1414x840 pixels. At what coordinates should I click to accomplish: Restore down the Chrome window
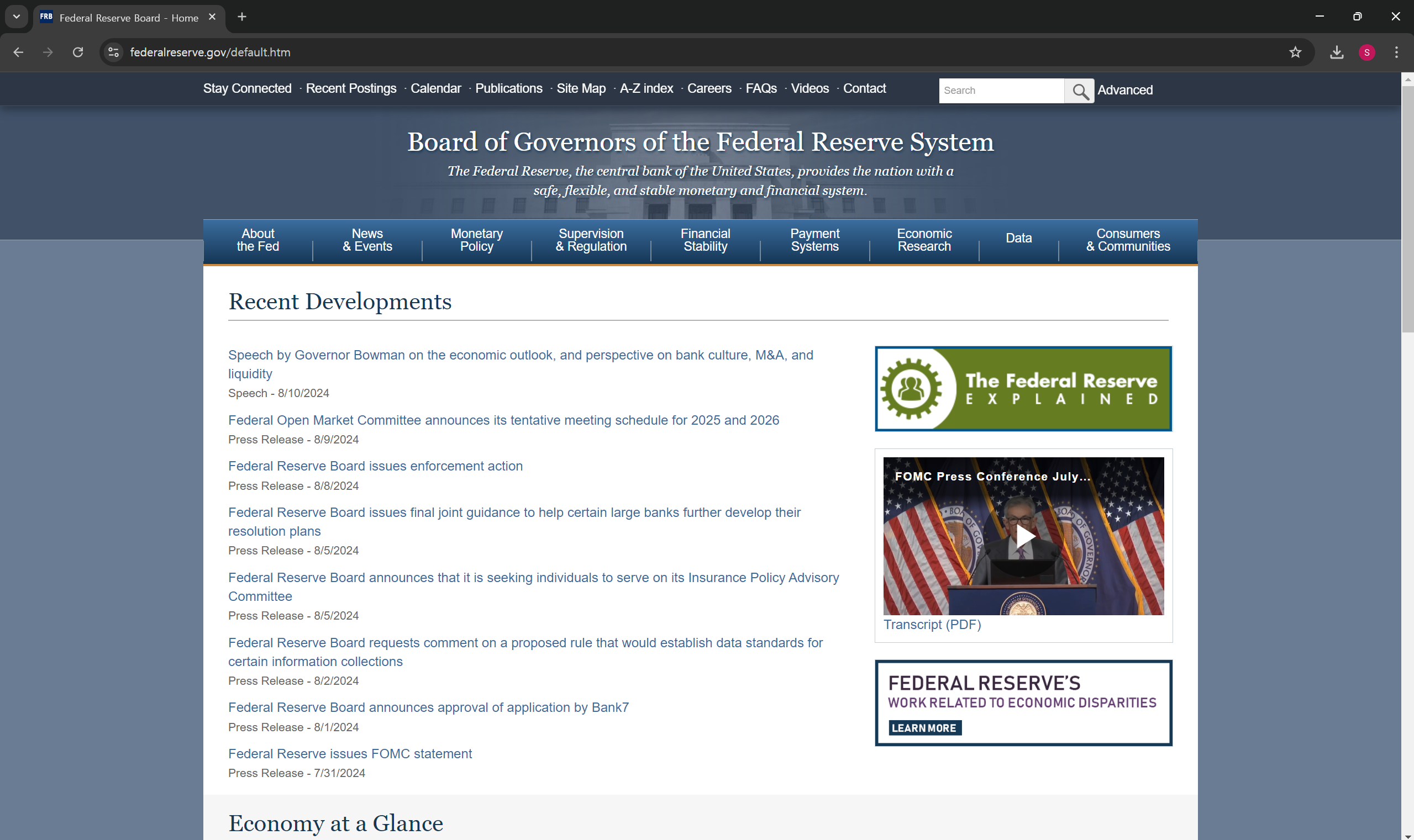click(1358, 17)
